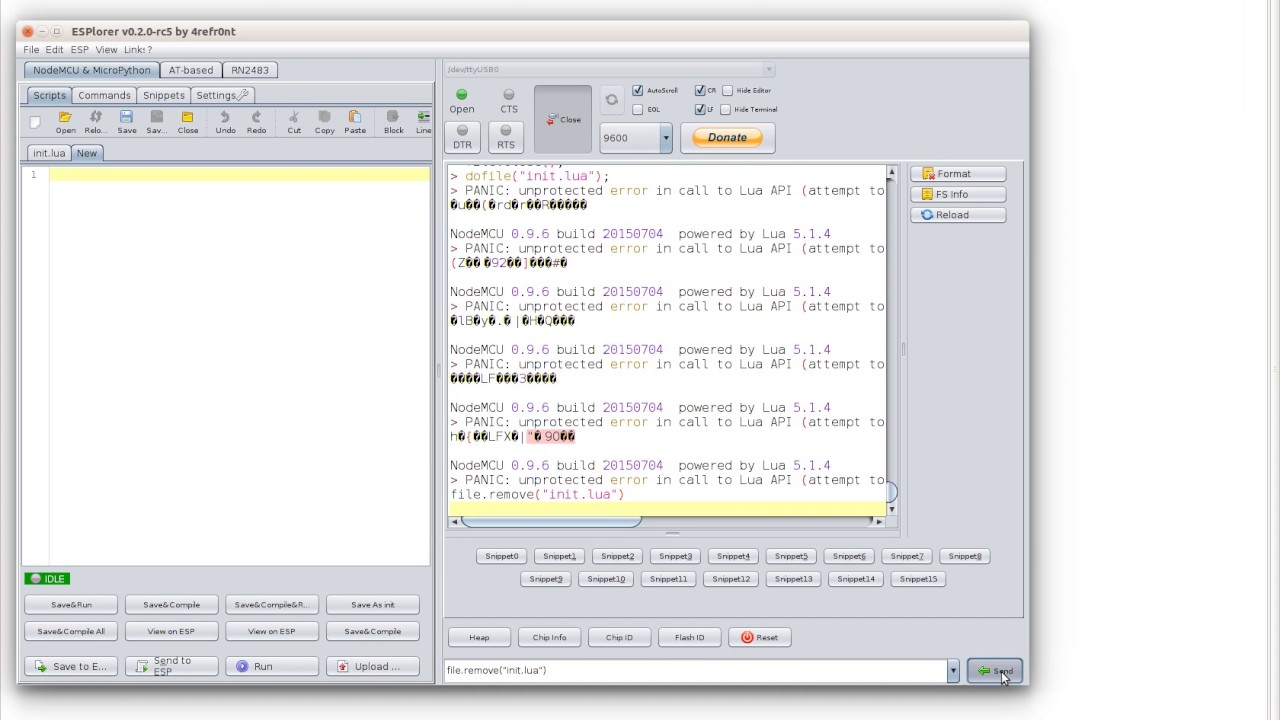Screen dimensions: 1280x720
Task: Click the Line toolbar icon
Action: coord(423,122)
